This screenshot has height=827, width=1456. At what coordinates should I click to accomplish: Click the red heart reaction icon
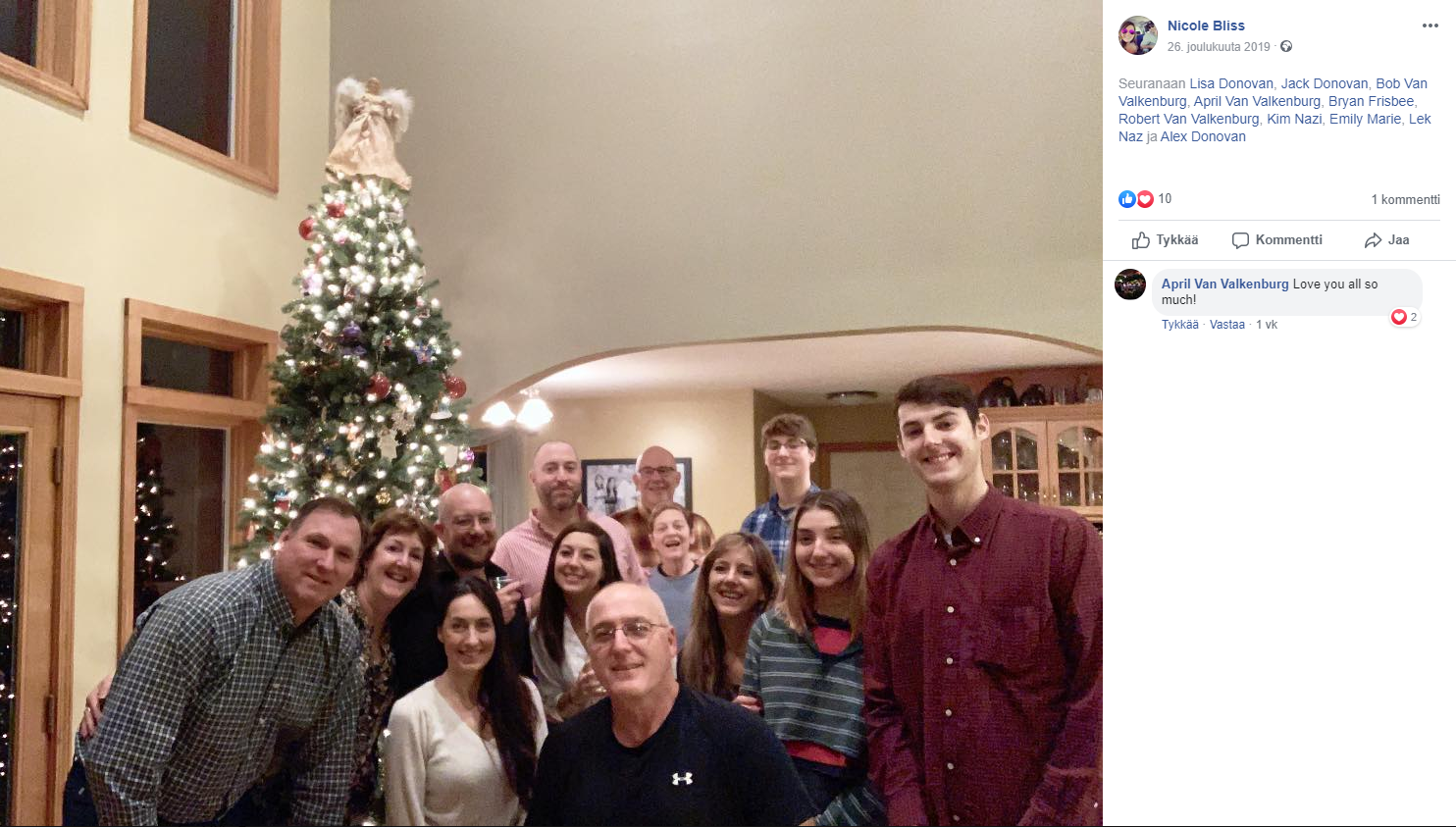(x=1144, y=199)
